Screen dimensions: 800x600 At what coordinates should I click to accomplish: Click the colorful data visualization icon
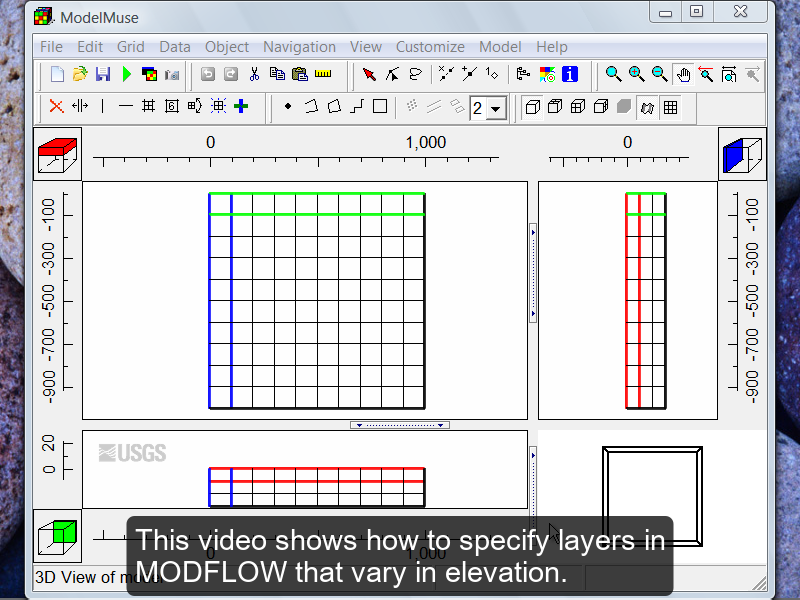(547, 74)
